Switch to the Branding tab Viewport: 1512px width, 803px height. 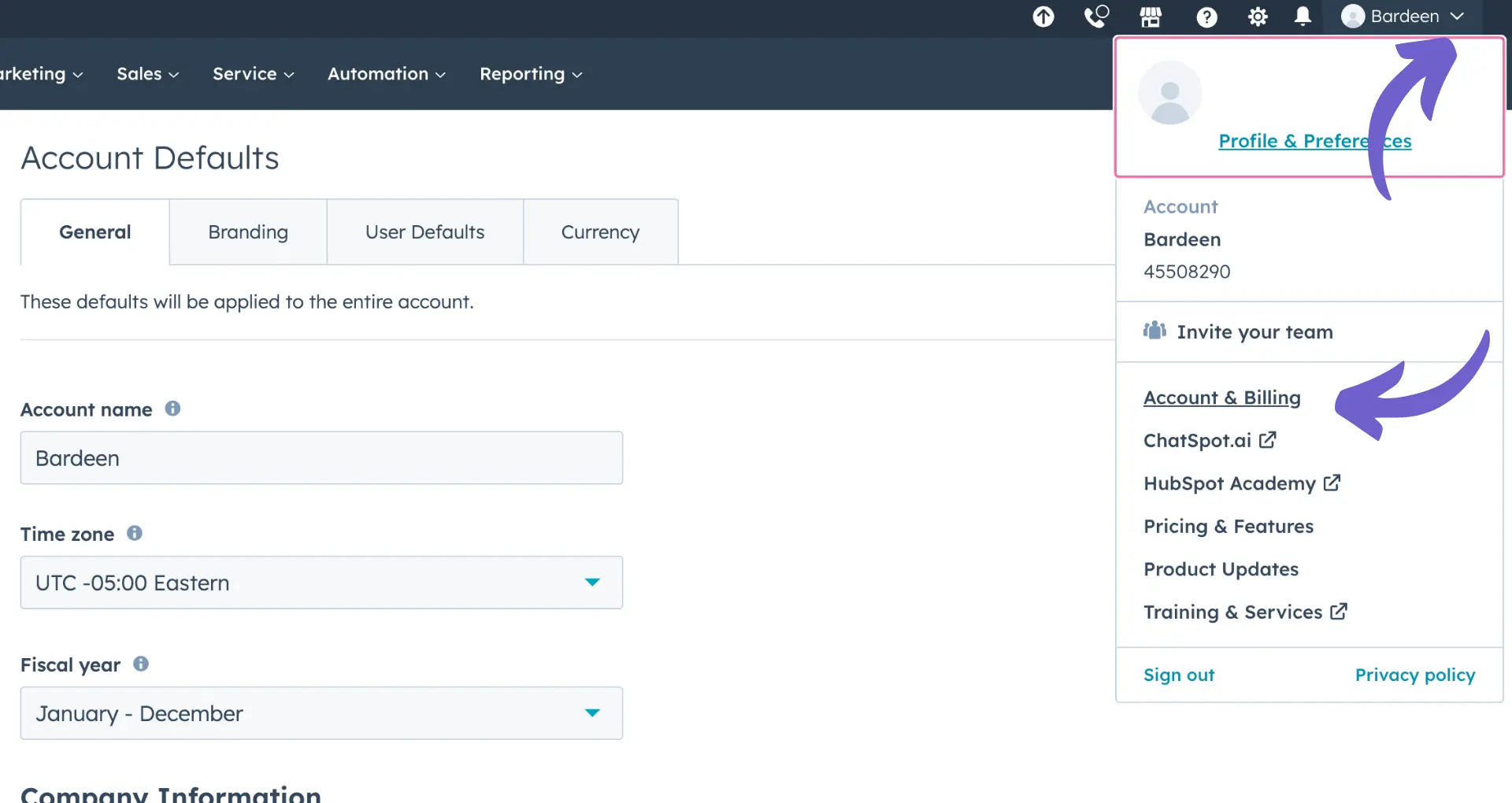point(248,232)
